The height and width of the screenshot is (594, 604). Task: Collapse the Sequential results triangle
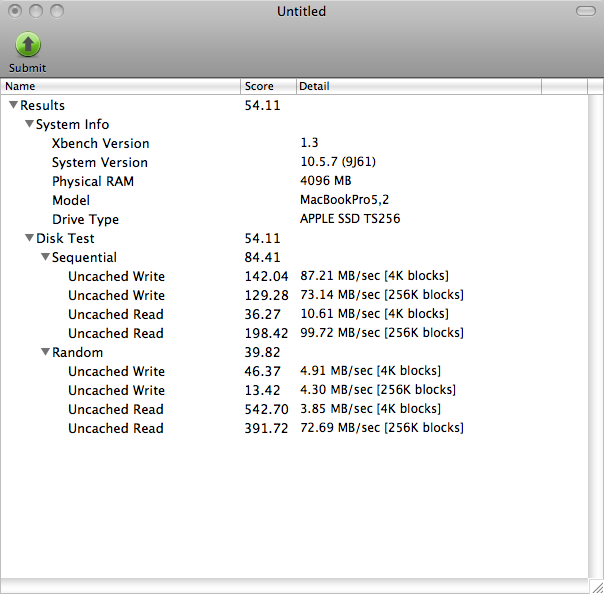click(45, 257)
